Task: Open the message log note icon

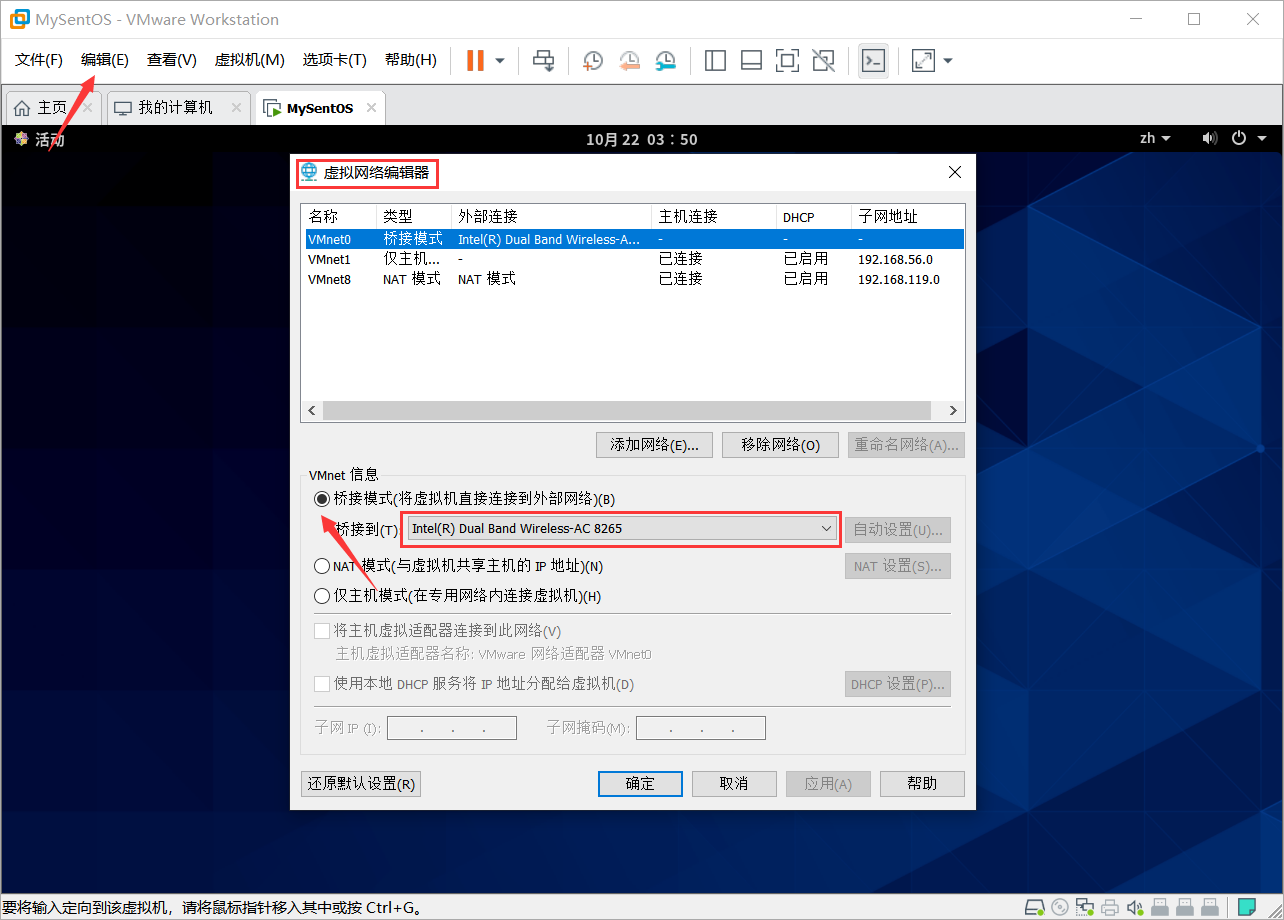Action: 1247,907
